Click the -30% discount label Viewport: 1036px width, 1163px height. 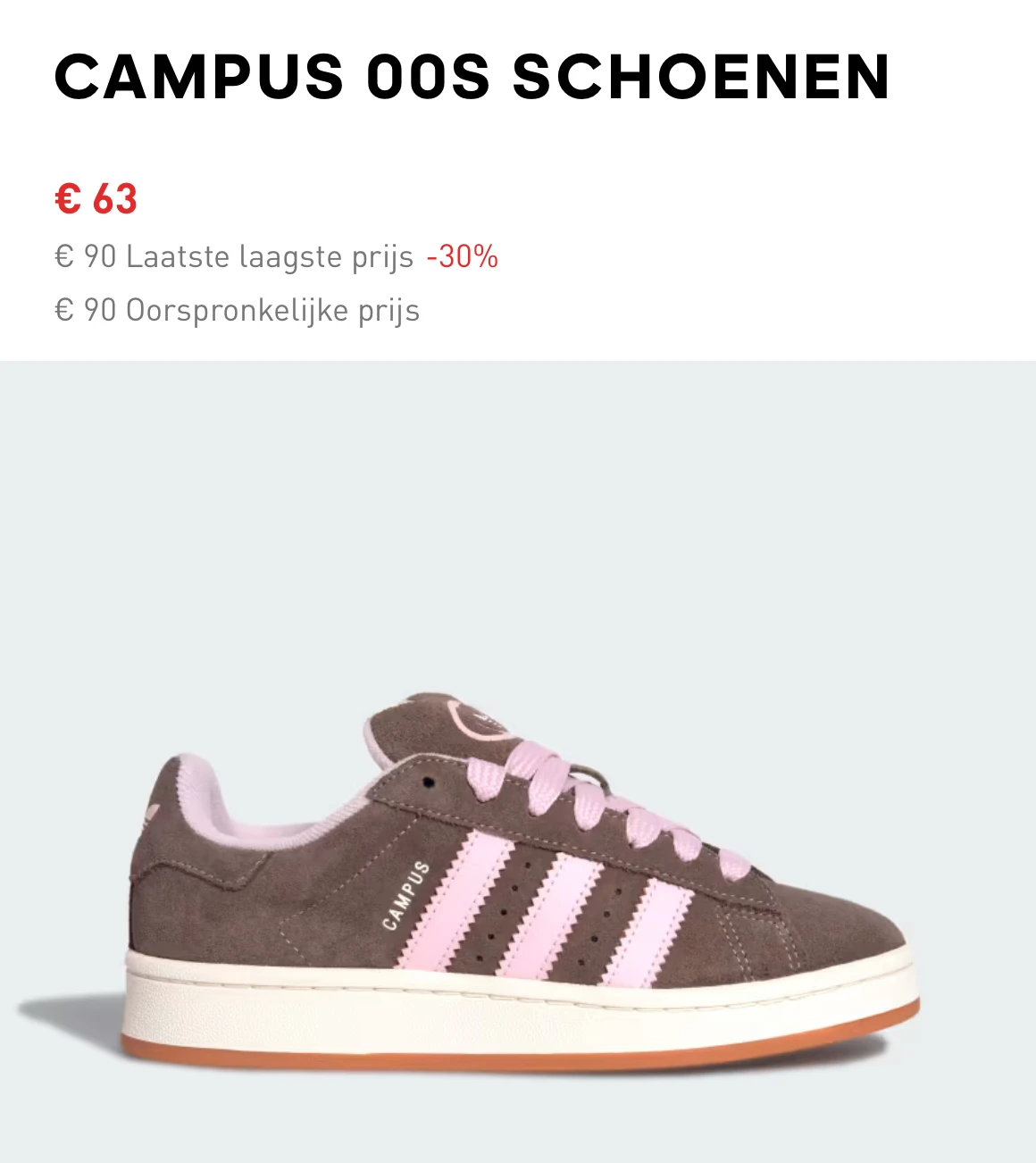(462, 256)
